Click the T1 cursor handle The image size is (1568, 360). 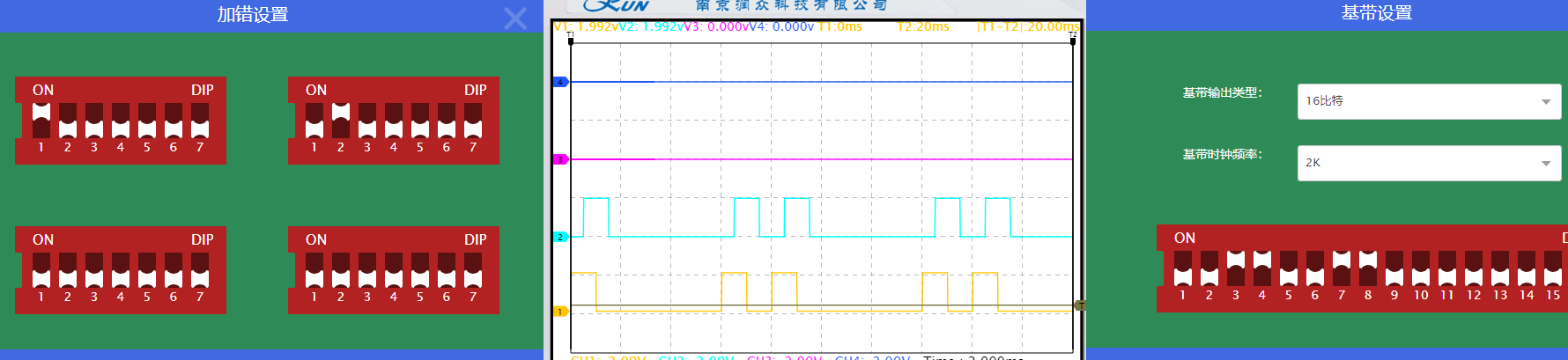[x=571, y=40]
